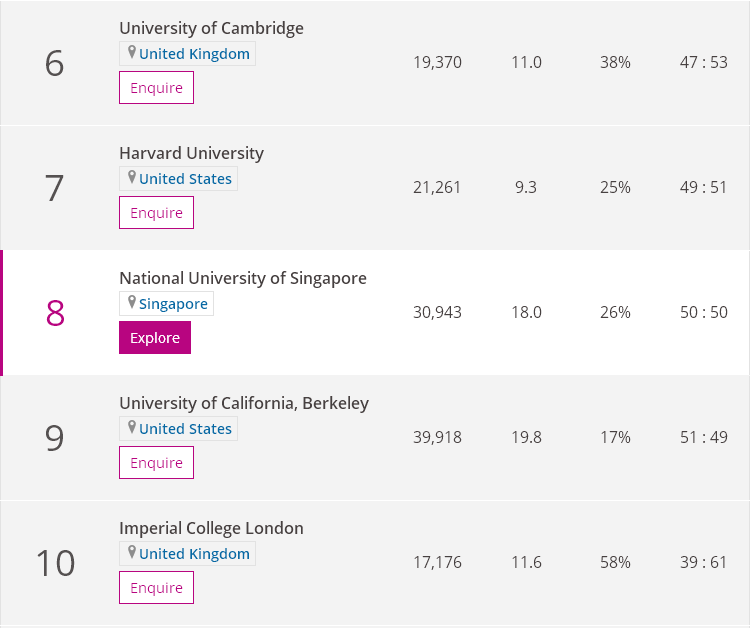Image resolution: width=750 pixels, height=628 pixels.
Task: Click United Kingdom link under Cambridge
Action: (194, 54)
